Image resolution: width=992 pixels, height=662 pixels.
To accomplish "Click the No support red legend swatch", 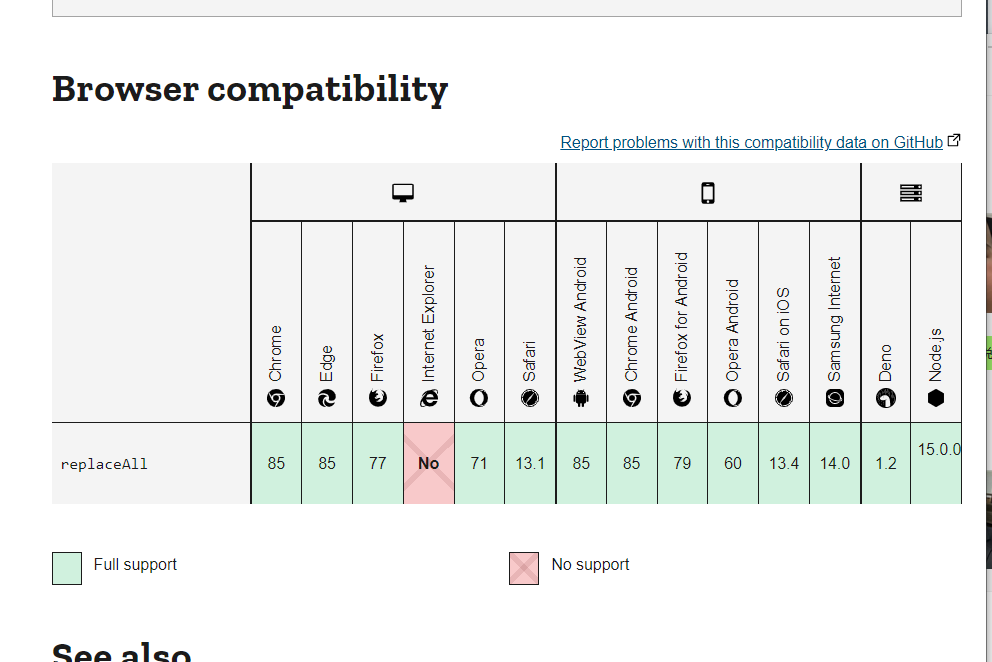I will (x=523, y=566).
